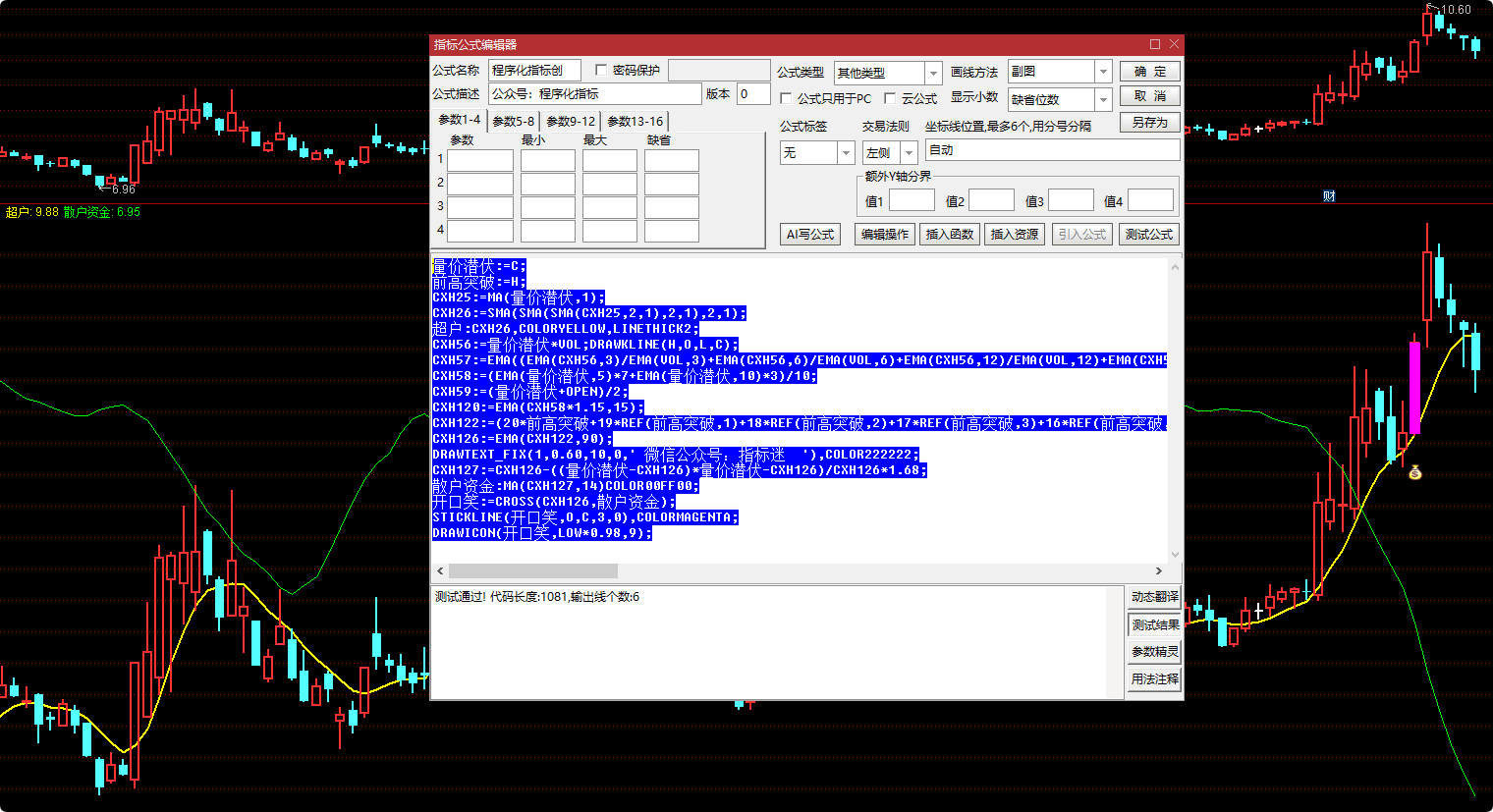Click the 公式名称 input field
This screenshot has width=1493, height=812.
pyautogui.click(x=534, y=71)
